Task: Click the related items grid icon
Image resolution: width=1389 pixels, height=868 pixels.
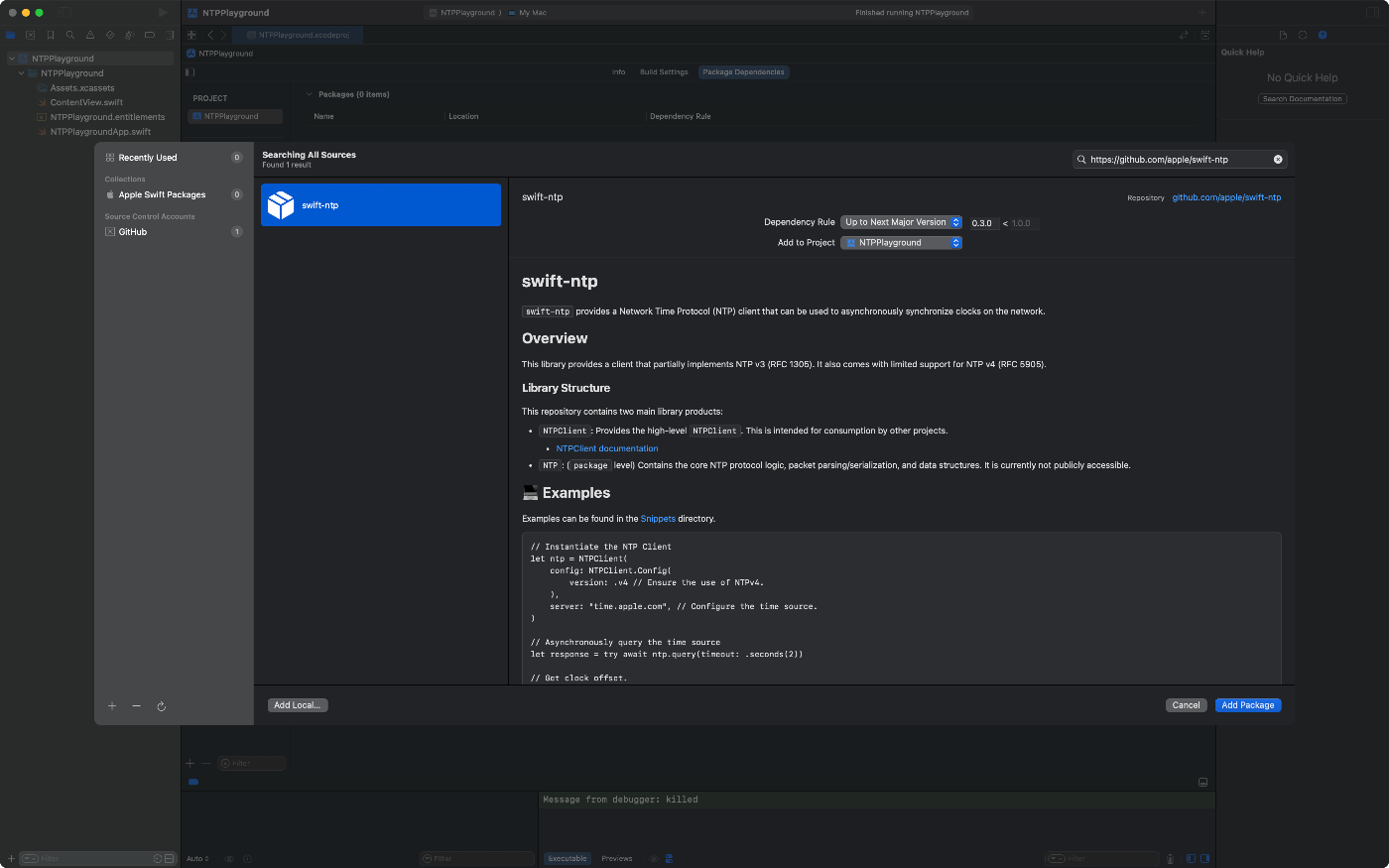Action: click(x=192, y=35)
